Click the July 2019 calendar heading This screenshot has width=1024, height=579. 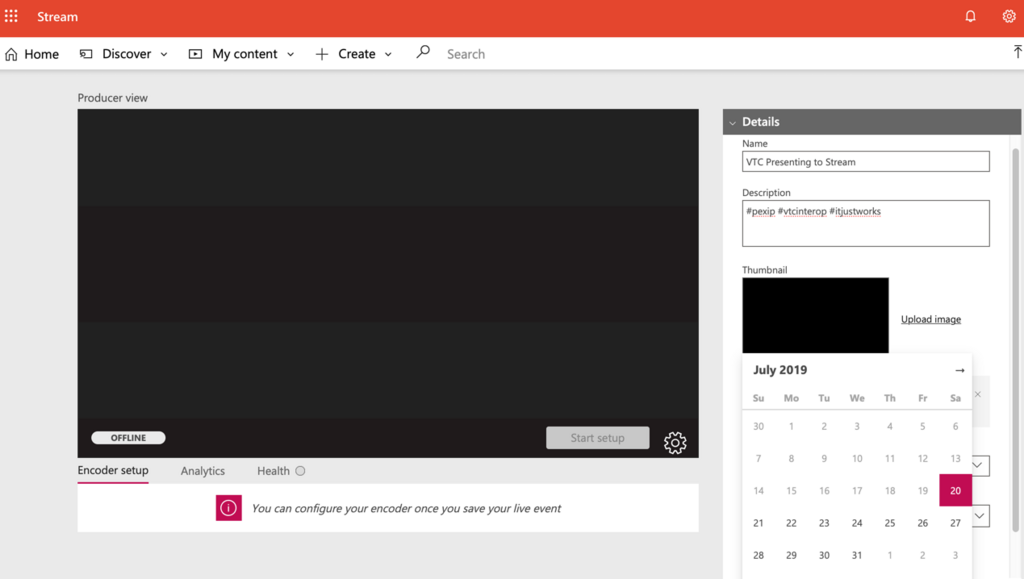pyautogui.click(x=780, y=369)
